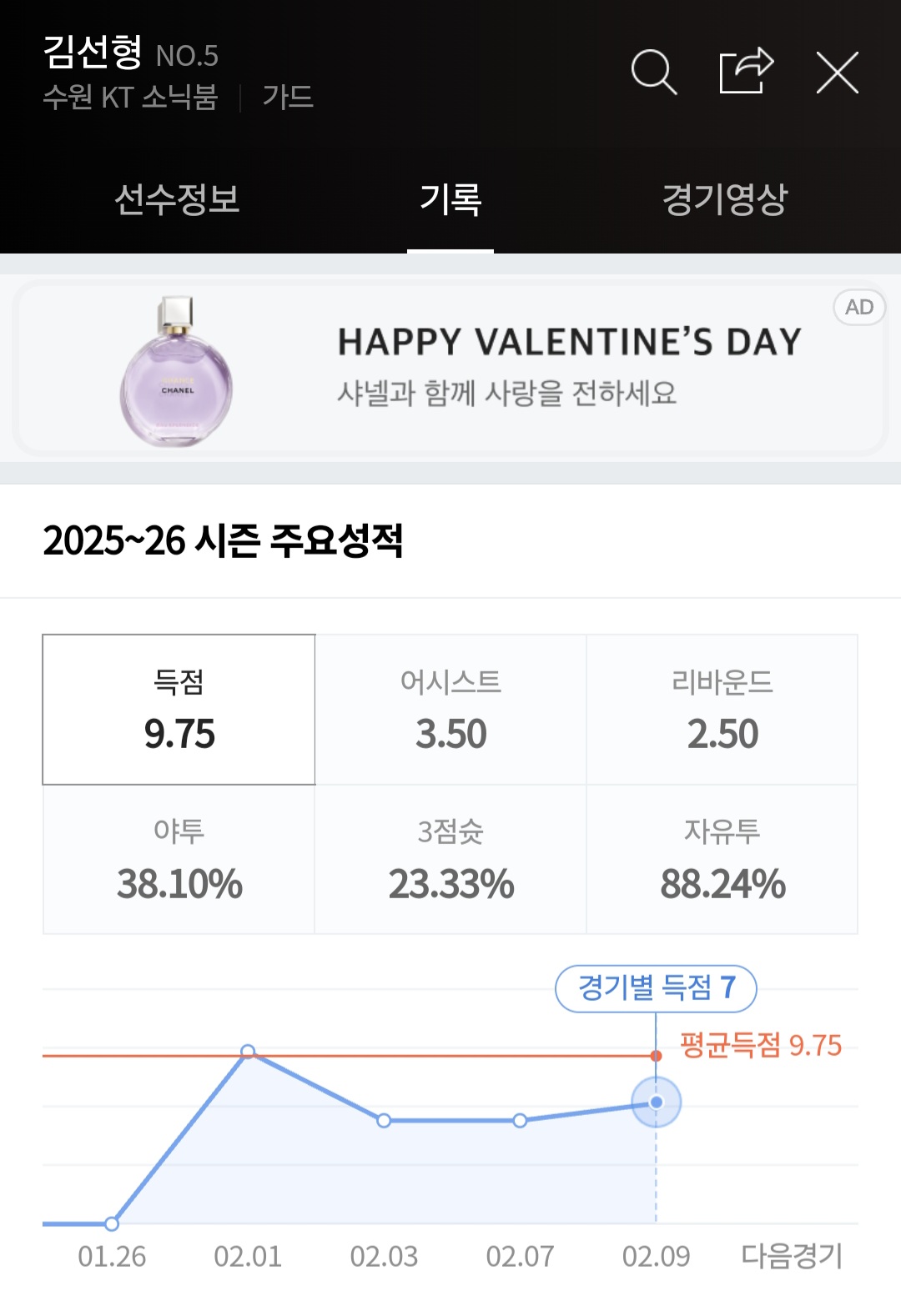This screenshot has width=901, height=1316.
Task: Choose the 3점슛 23.33% stat box
Action: point(450,859)
